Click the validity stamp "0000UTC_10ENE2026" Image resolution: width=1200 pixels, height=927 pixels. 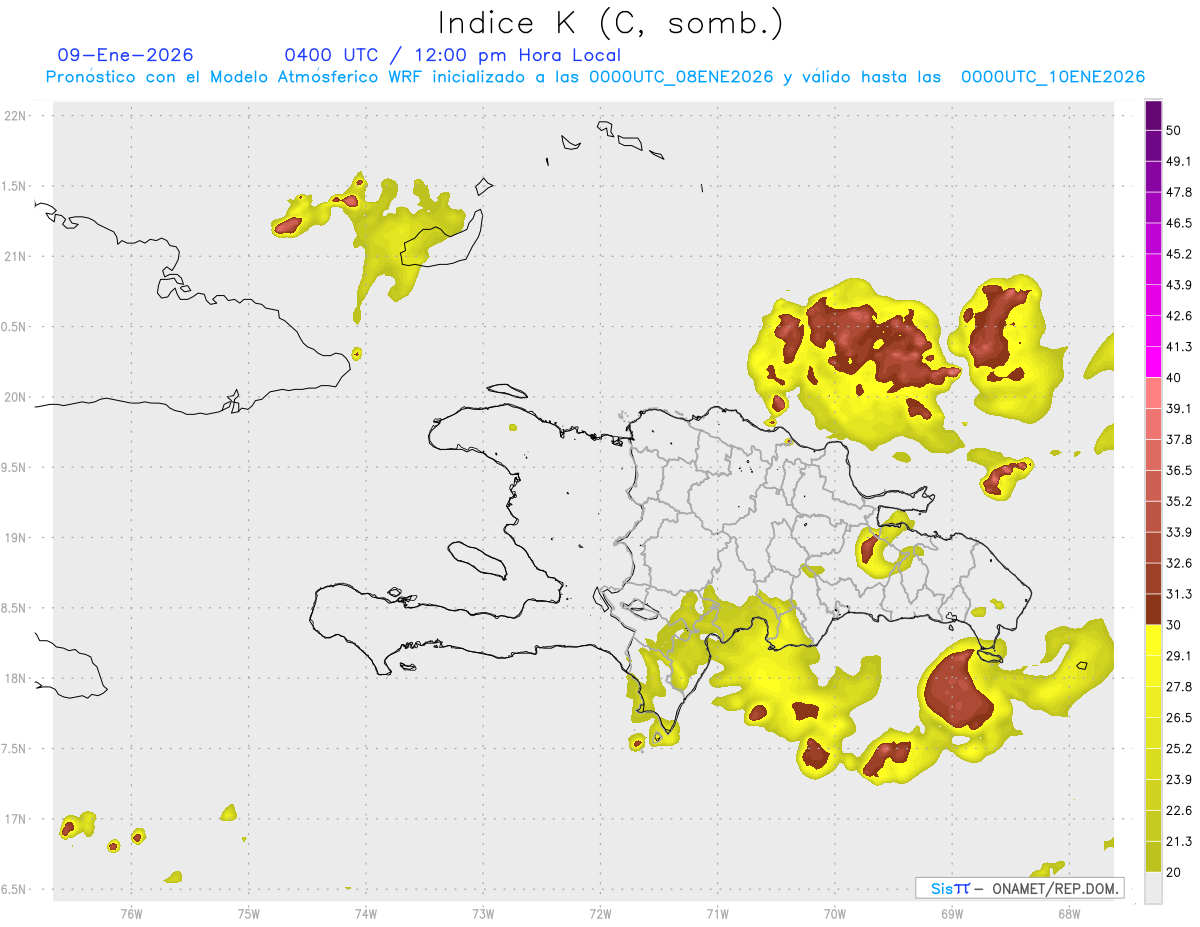point(1052,77)
